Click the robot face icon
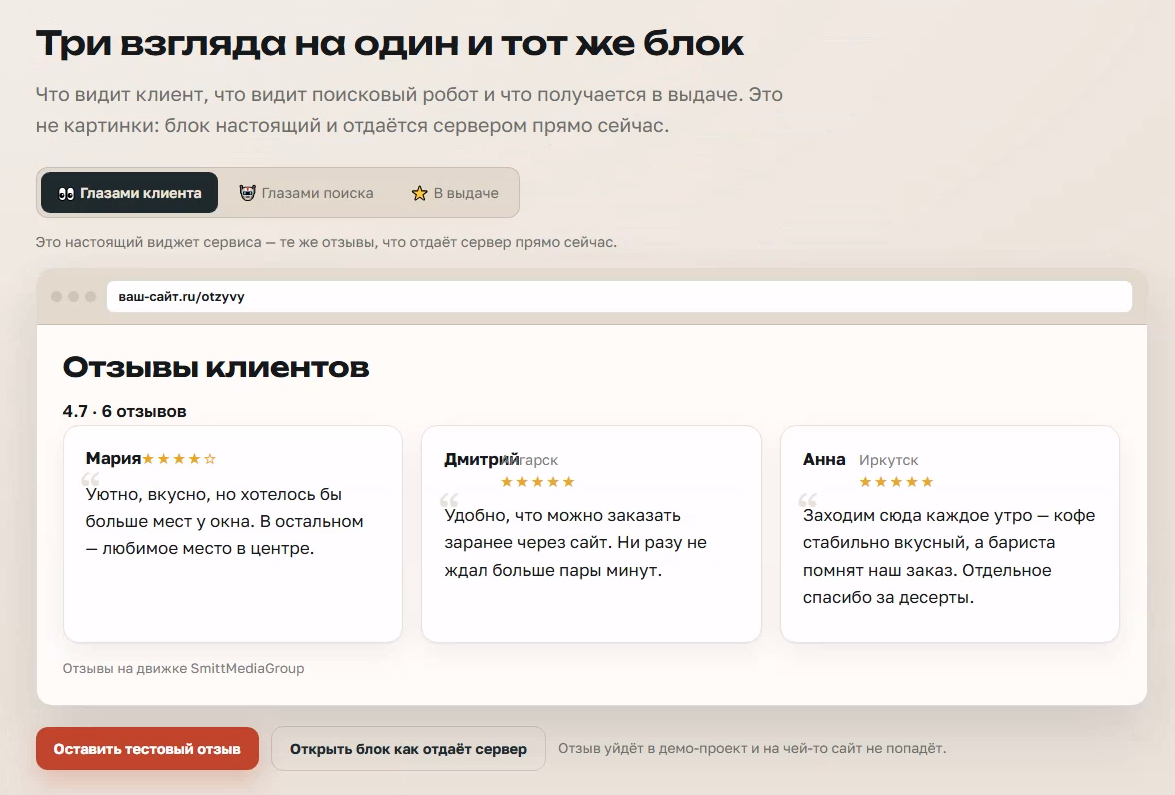Screen dimensions: 1175x795 [247, 193]
